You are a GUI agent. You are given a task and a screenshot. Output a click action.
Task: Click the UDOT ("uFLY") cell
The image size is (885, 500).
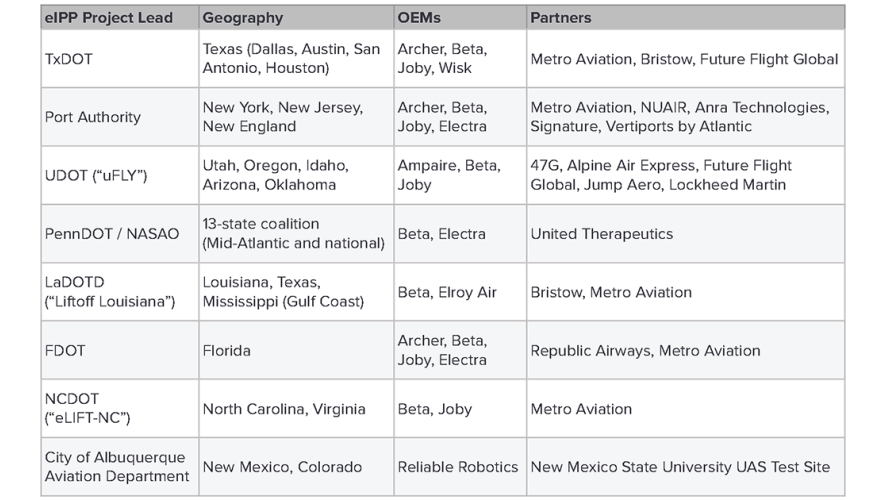tap(96, 175)
